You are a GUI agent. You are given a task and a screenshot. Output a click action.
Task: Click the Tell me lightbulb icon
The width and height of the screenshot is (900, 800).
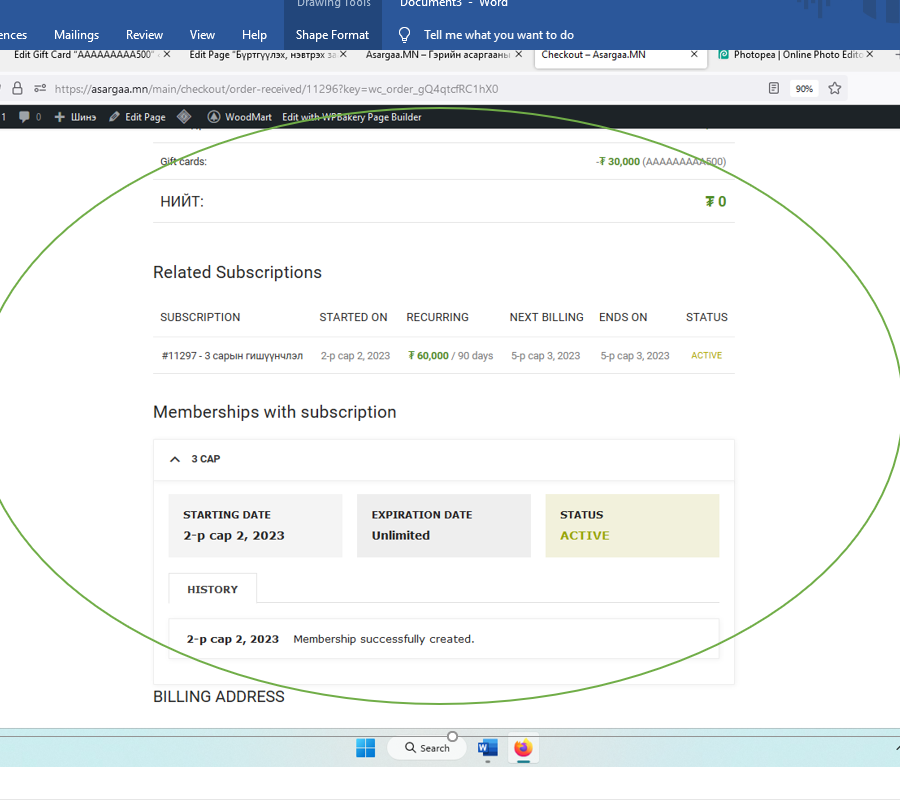click(x=405, y=35)
